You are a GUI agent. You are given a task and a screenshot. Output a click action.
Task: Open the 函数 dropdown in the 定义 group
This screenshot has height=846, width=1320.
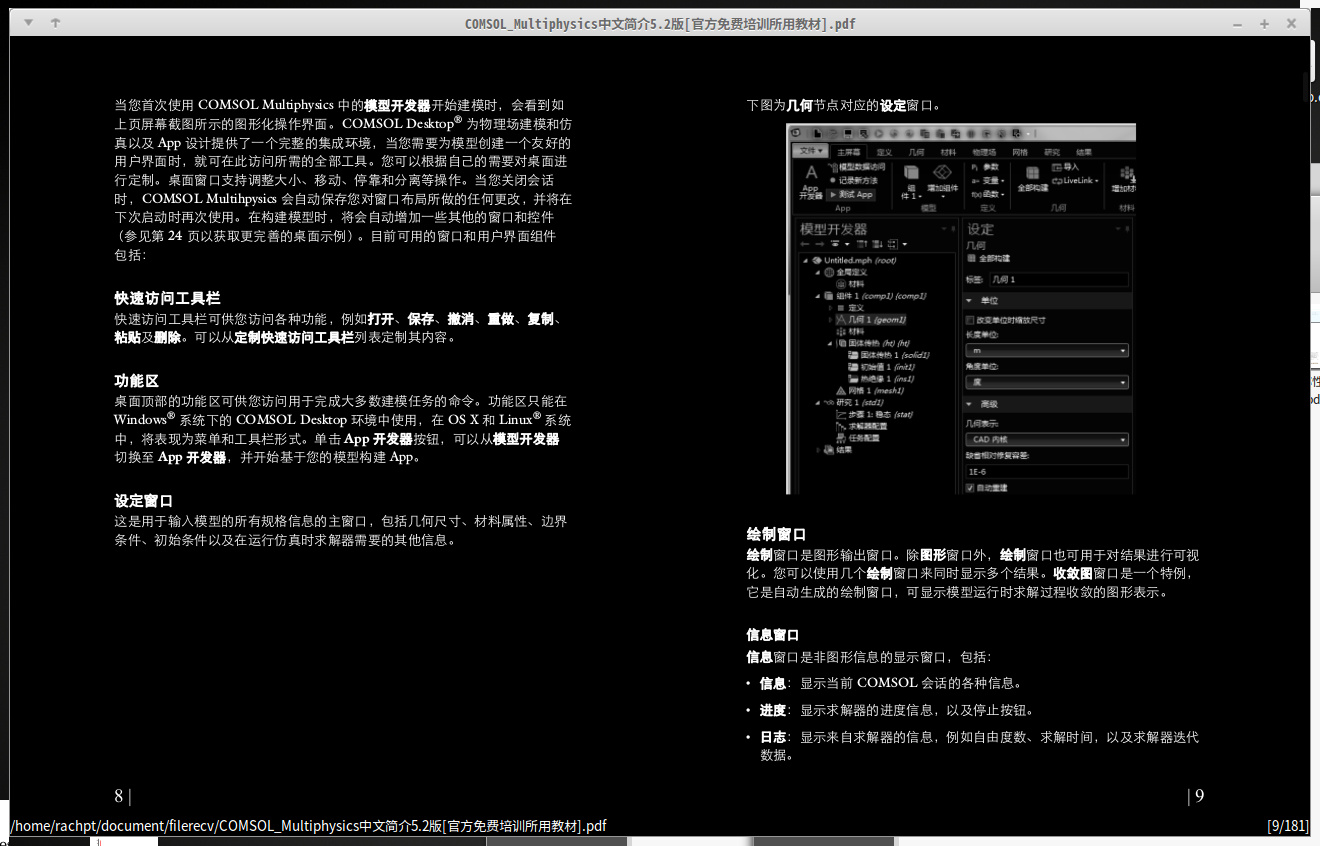(x=988, y=194)
